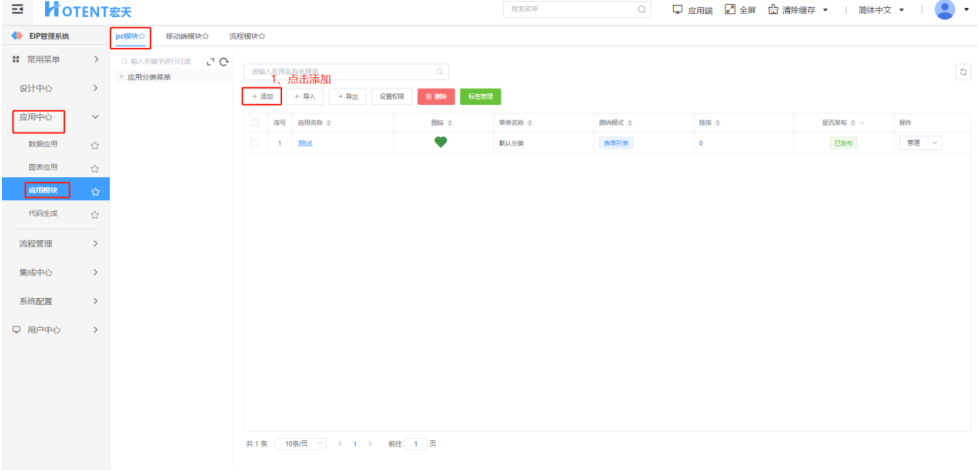Viewport: 977px width, 470px height.
Task: Open 图表应用 menu item
Action: 43,167
